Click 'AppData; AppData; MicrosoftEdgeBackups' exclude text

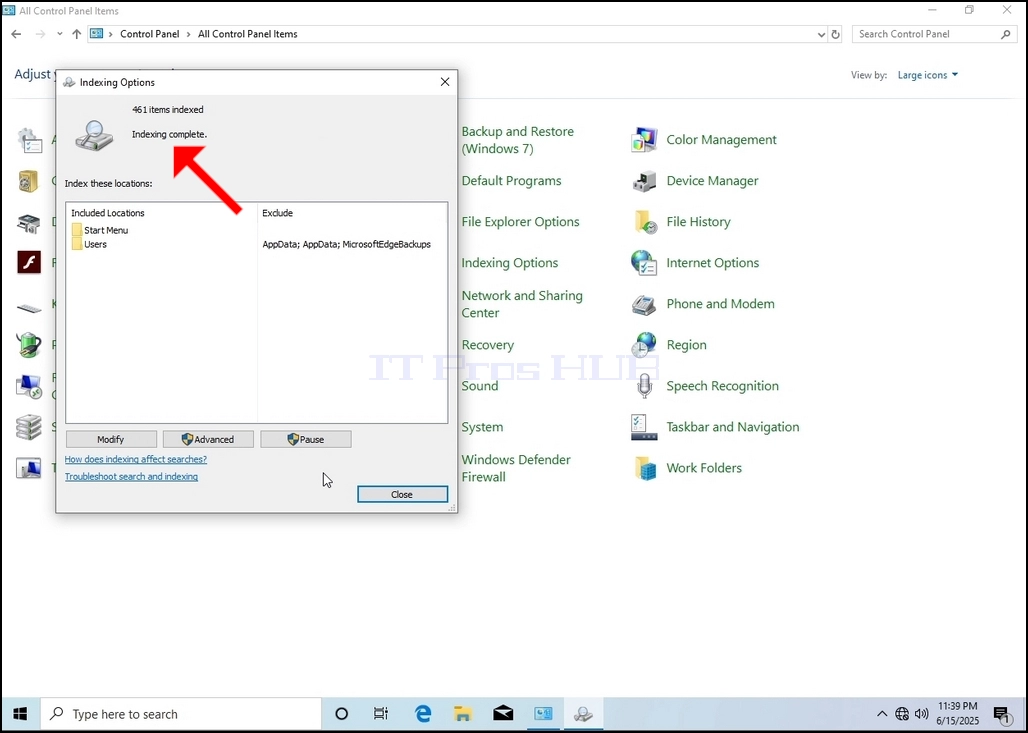pyautogui.click(x=347, y=245)
